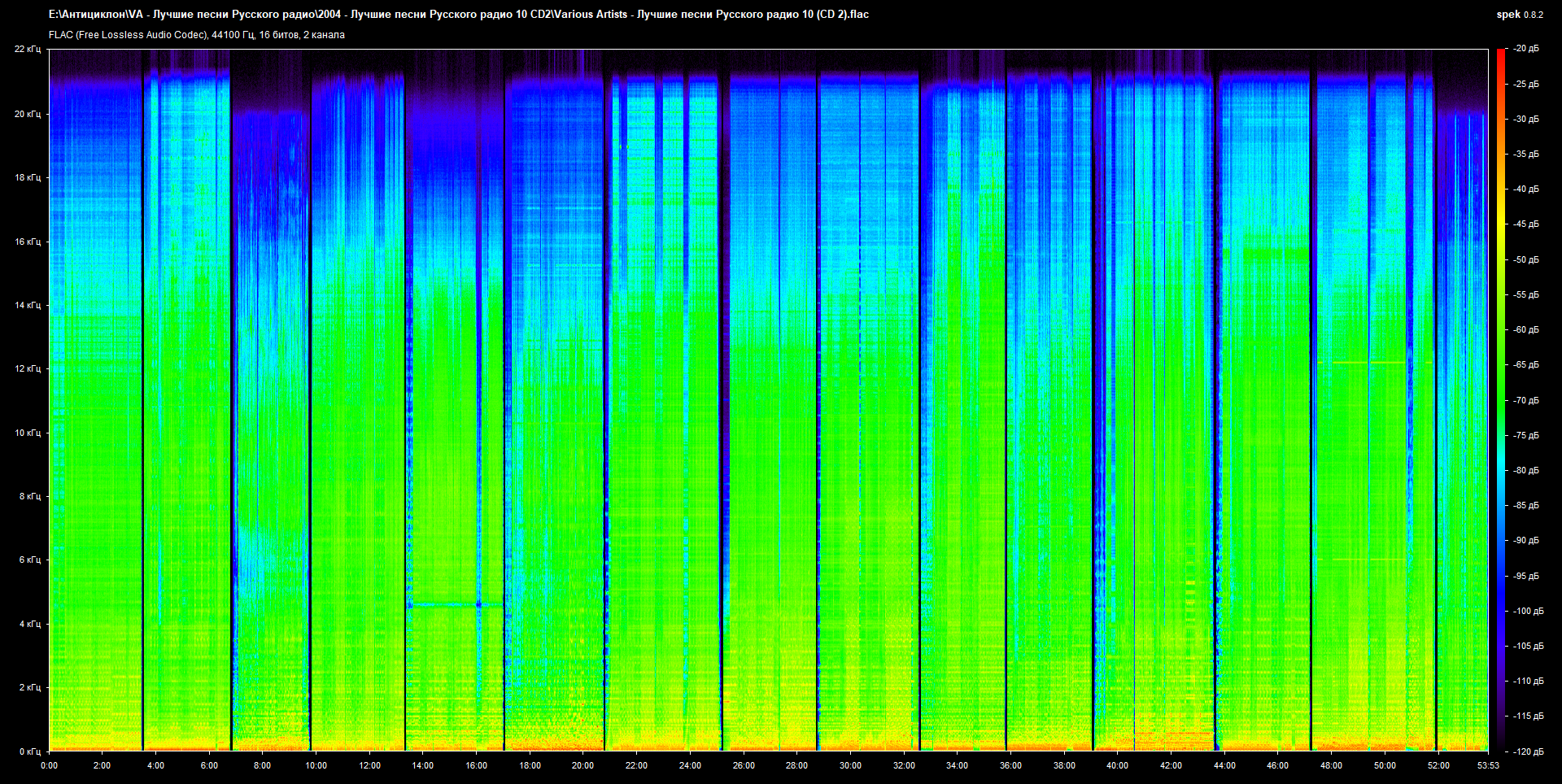Click the -120 дБ level label
Viewport: 1562px width, 784px height.
pos(1527,751)
